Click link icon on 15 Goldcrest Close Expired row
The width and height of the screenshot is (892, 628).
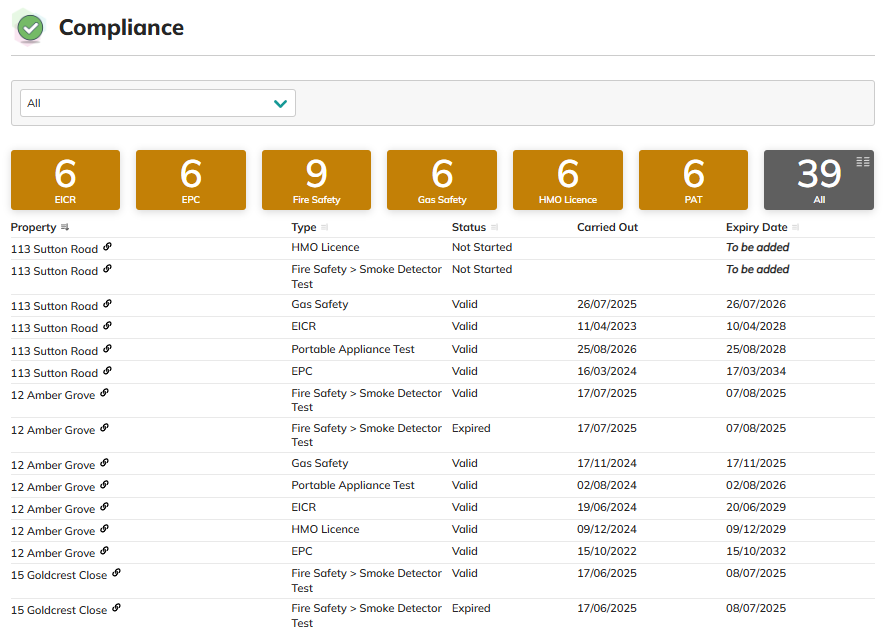(116, 608)
